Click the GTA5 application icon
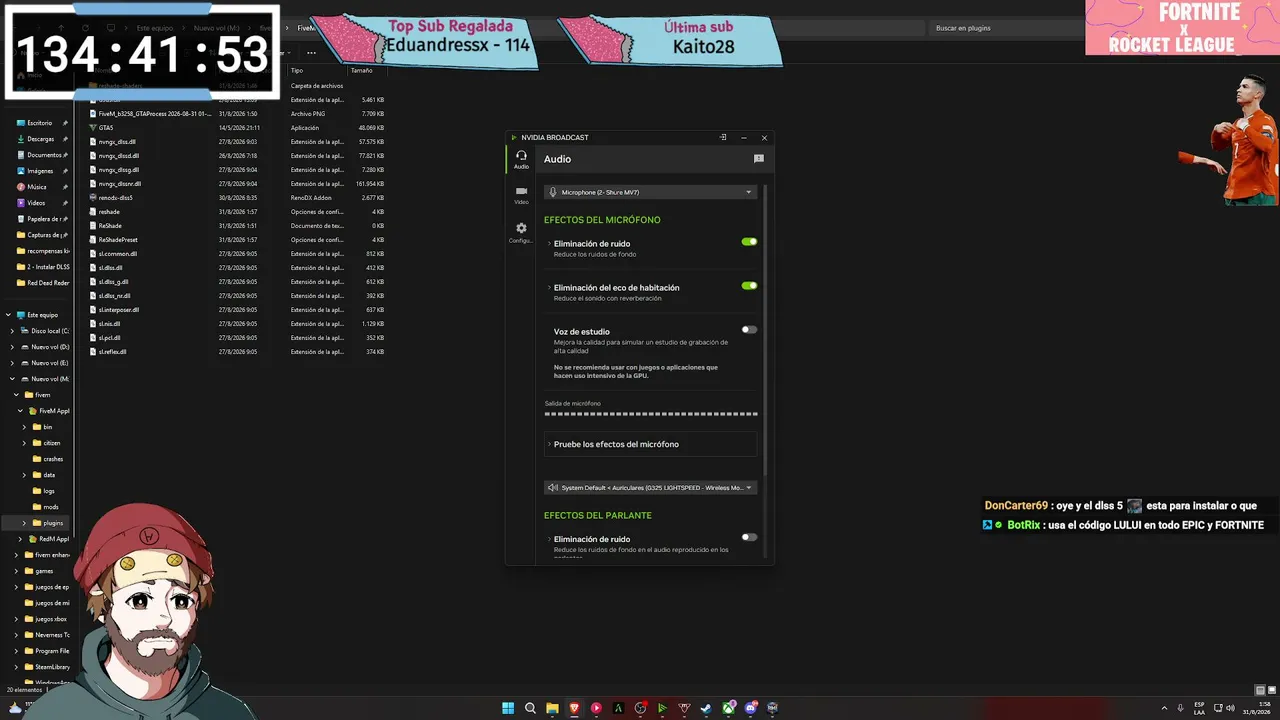Image resolution: width=1280 pixels, height=720 pixels. pos(93,128)
